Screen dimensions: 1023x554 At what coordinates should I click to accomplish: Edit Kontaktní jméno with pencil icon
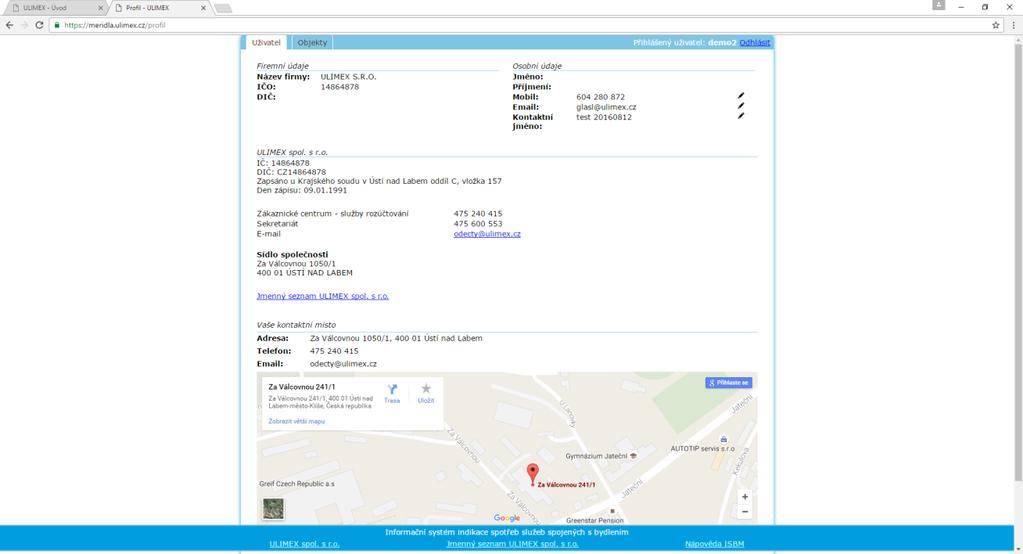coord(741,116)
